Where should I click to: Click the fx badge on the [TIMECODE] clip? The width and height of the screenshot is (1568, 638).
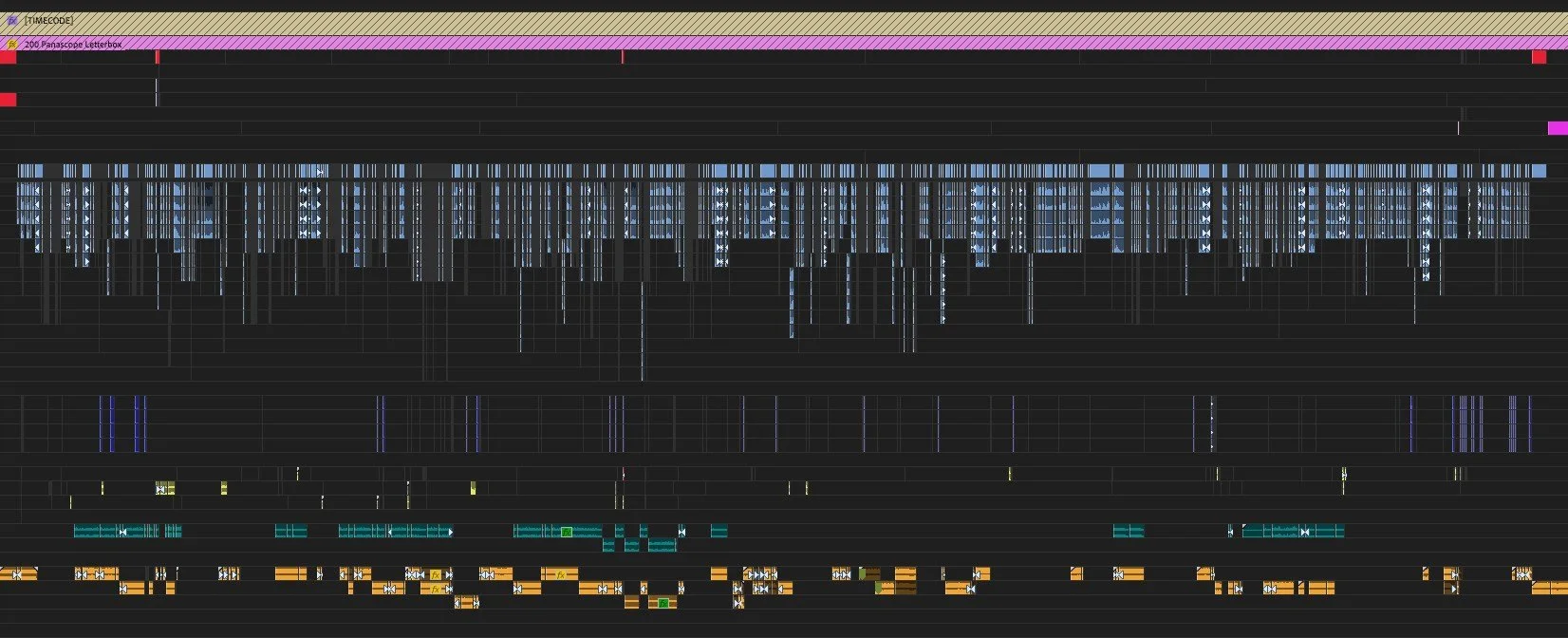(12, 20)
